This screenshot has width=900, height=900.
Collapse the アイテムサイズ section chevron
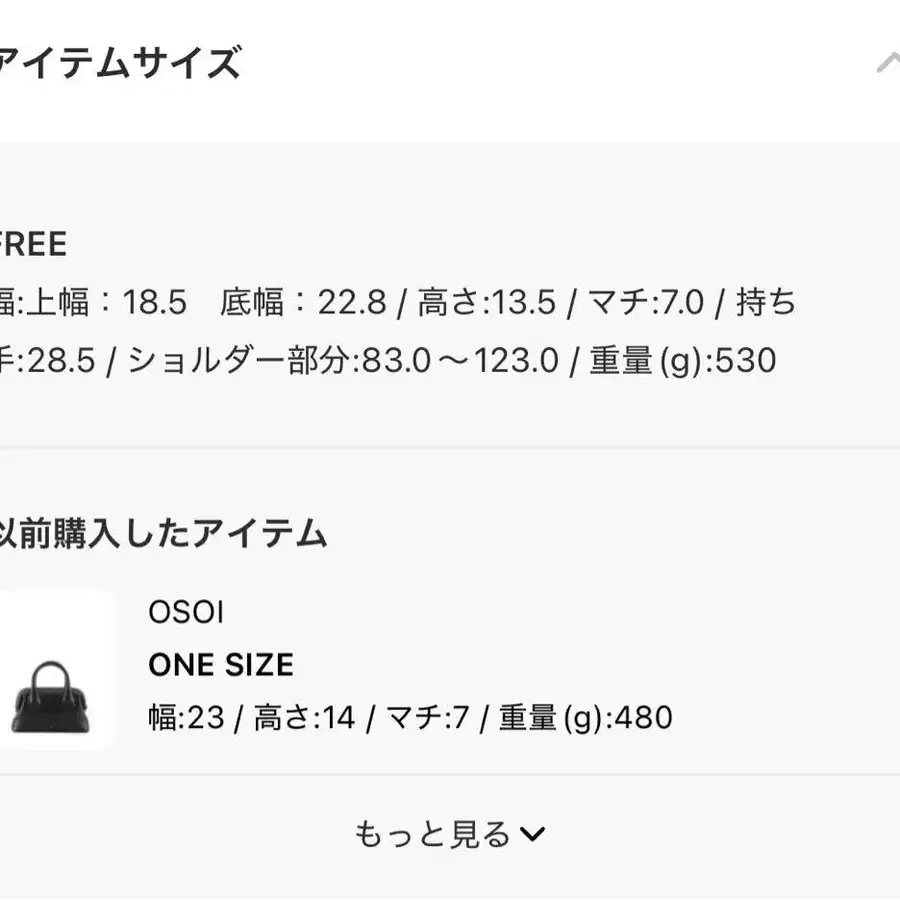[888, 63]
